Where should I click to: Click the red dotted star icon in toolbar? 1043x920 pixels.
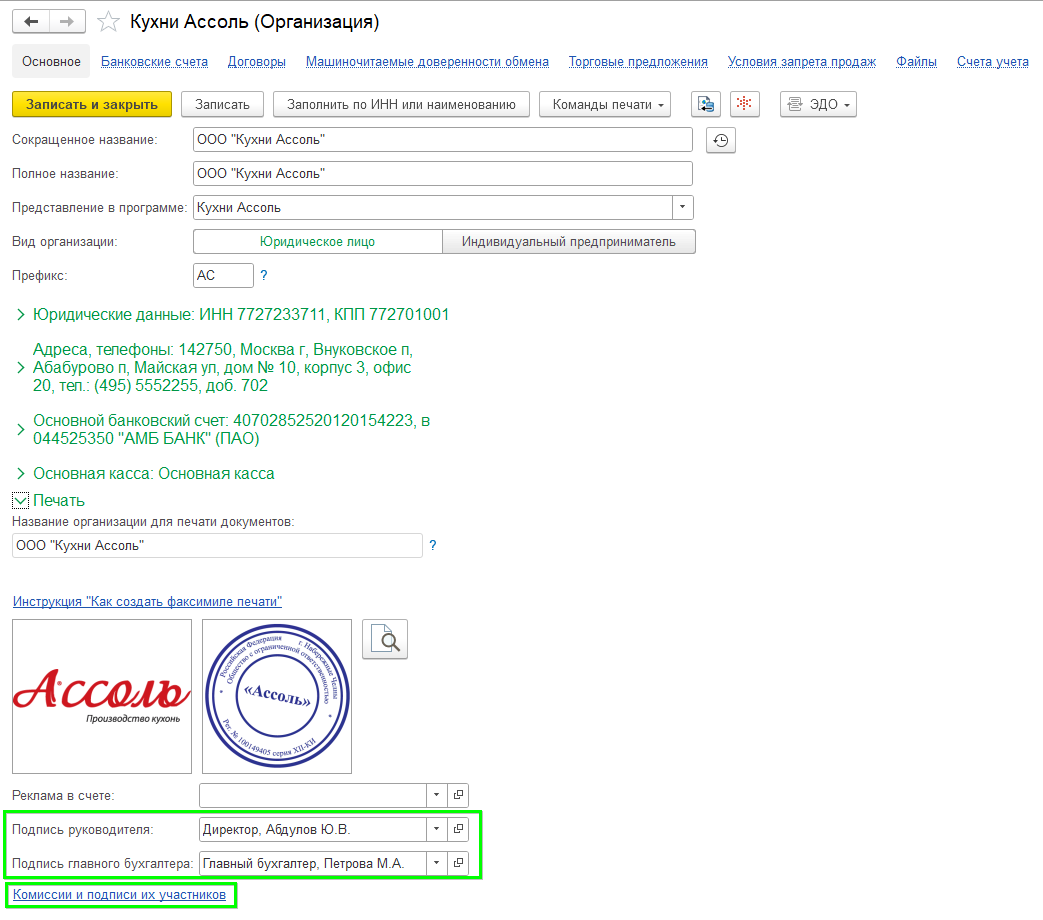[x=744, y=104]
